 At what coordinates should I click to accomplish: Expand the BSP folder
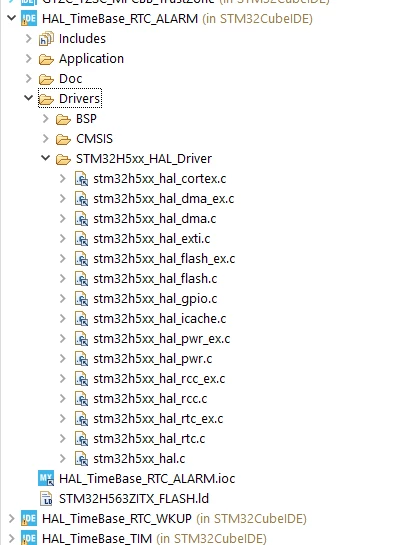[x=46, y=119]
